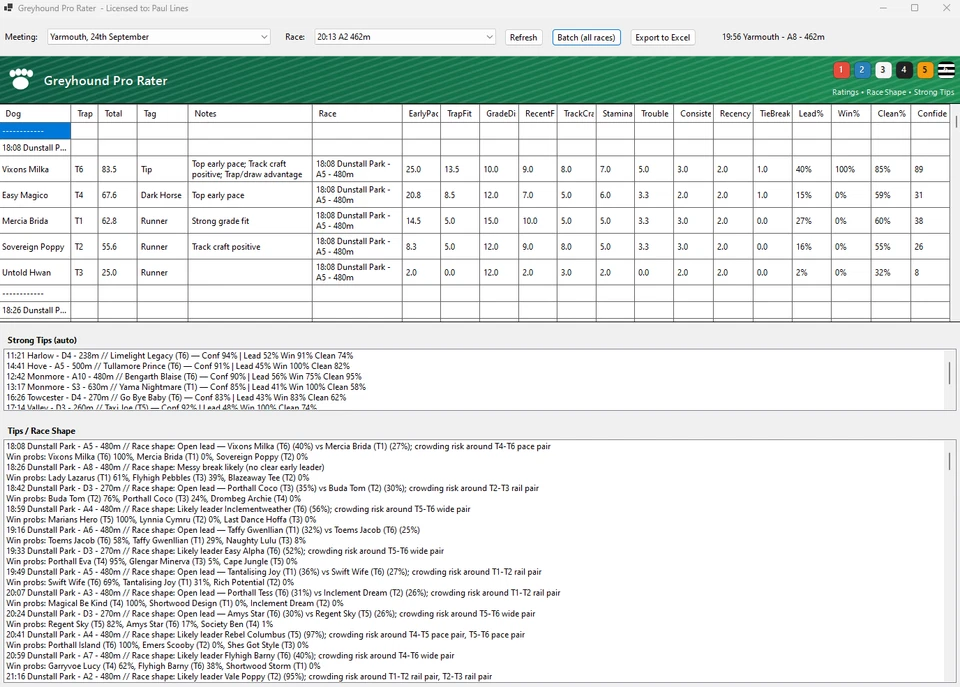This screenshot has height=687, width=960.
Task: Select the blue Trap 2 badge icon
Action: (x=861, y=70)
